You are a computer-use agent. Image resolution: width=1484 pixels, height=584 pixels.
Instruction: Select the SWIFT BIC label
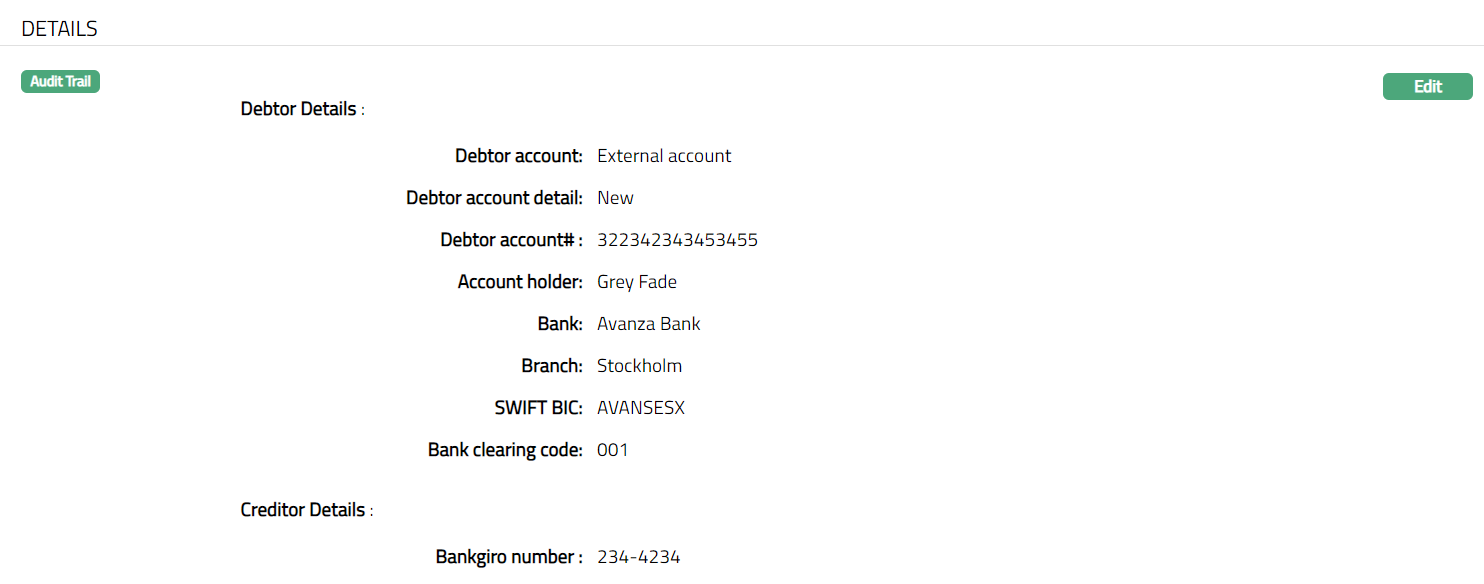[538, 408]
